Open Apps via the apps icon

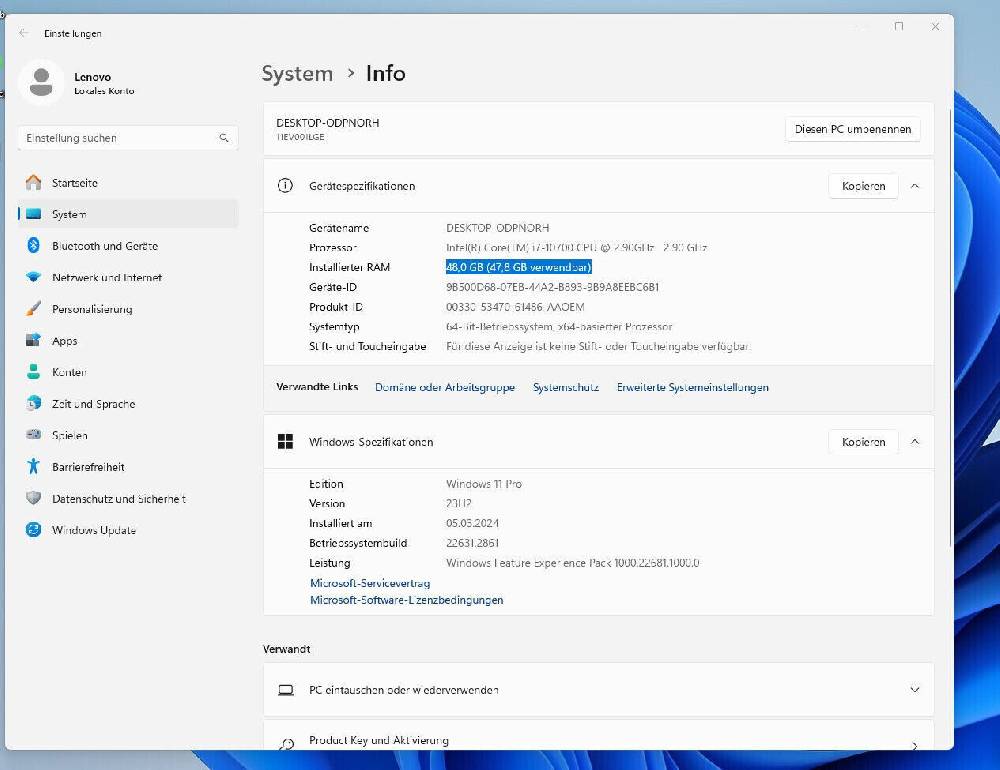34,341
